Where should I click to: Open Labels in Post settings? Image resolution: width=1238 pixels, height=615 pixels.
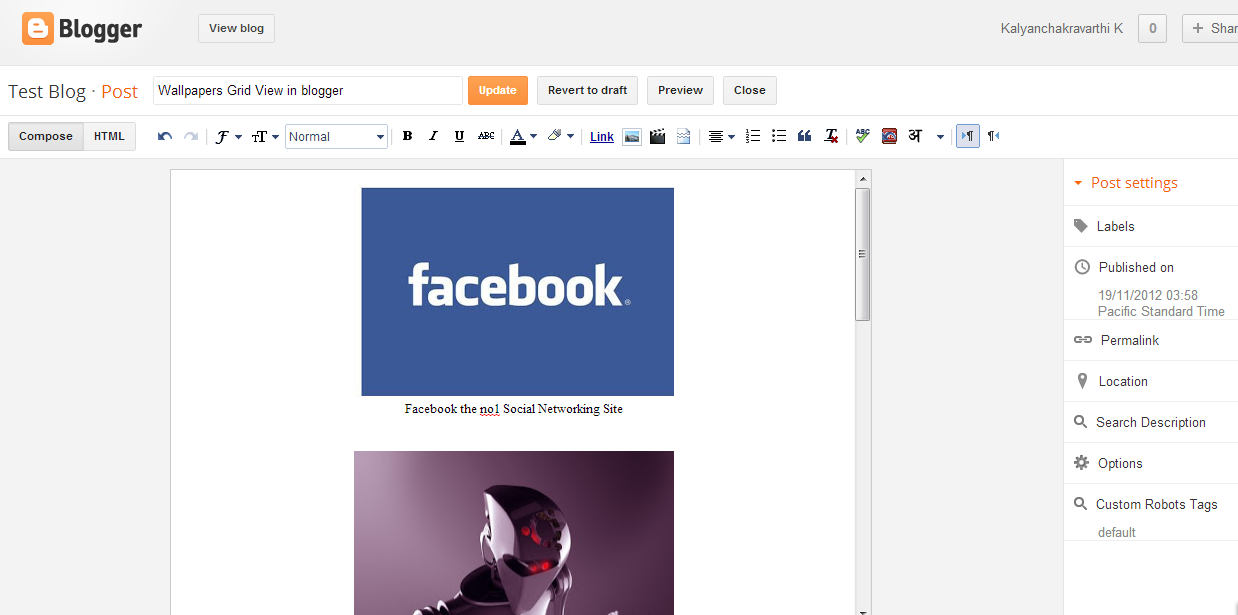1115,226
